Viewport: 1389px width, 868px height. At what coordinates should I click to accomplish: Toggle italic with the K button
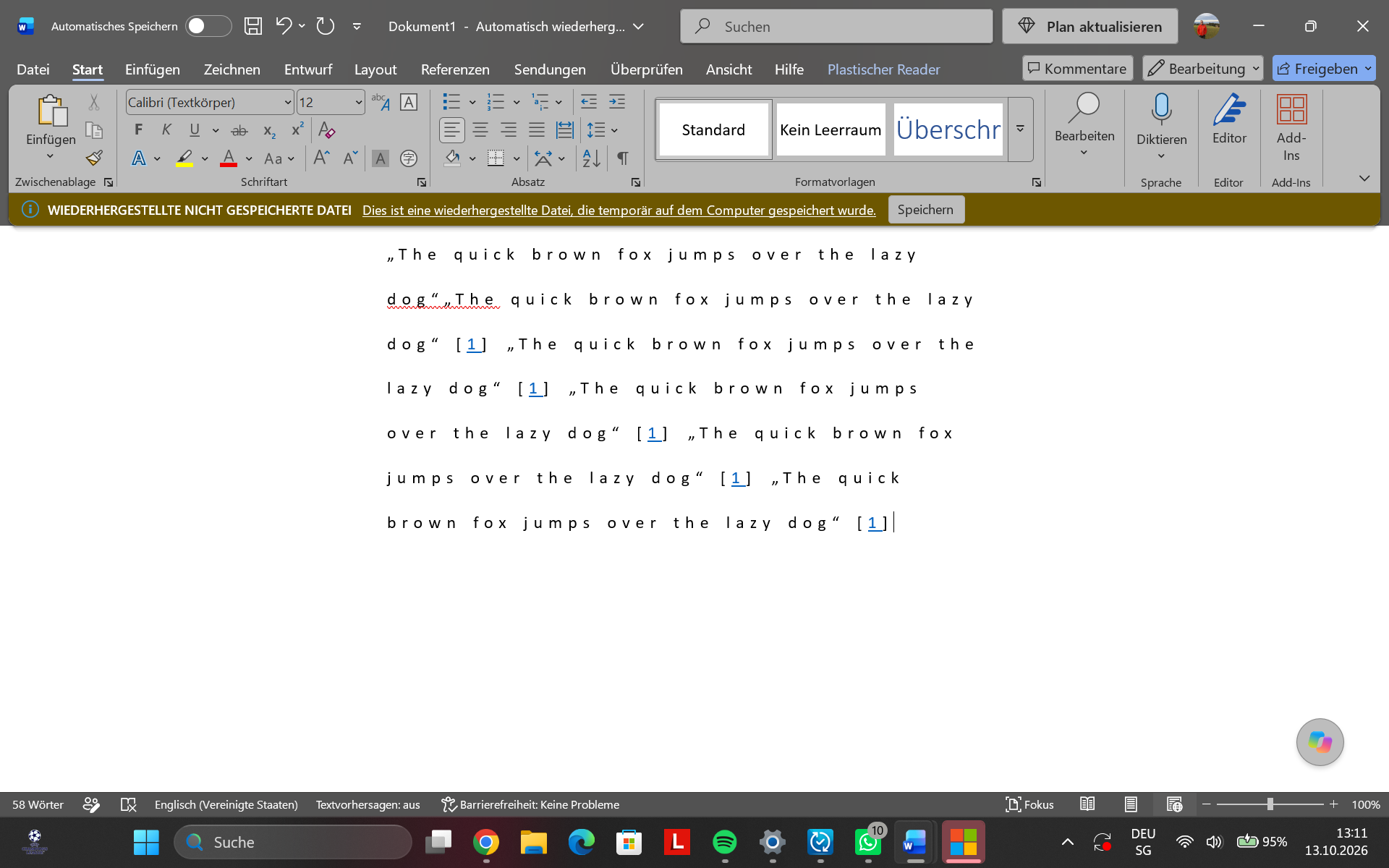[166, 130]
